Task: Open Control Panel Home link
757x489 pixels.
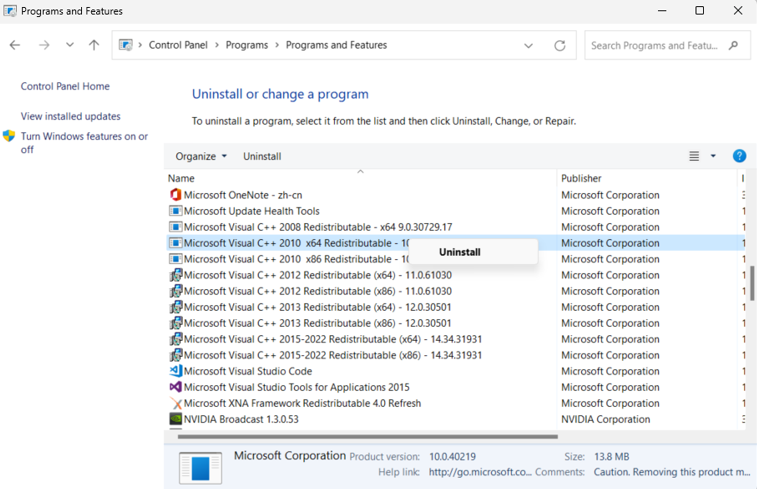Action: 65,86
